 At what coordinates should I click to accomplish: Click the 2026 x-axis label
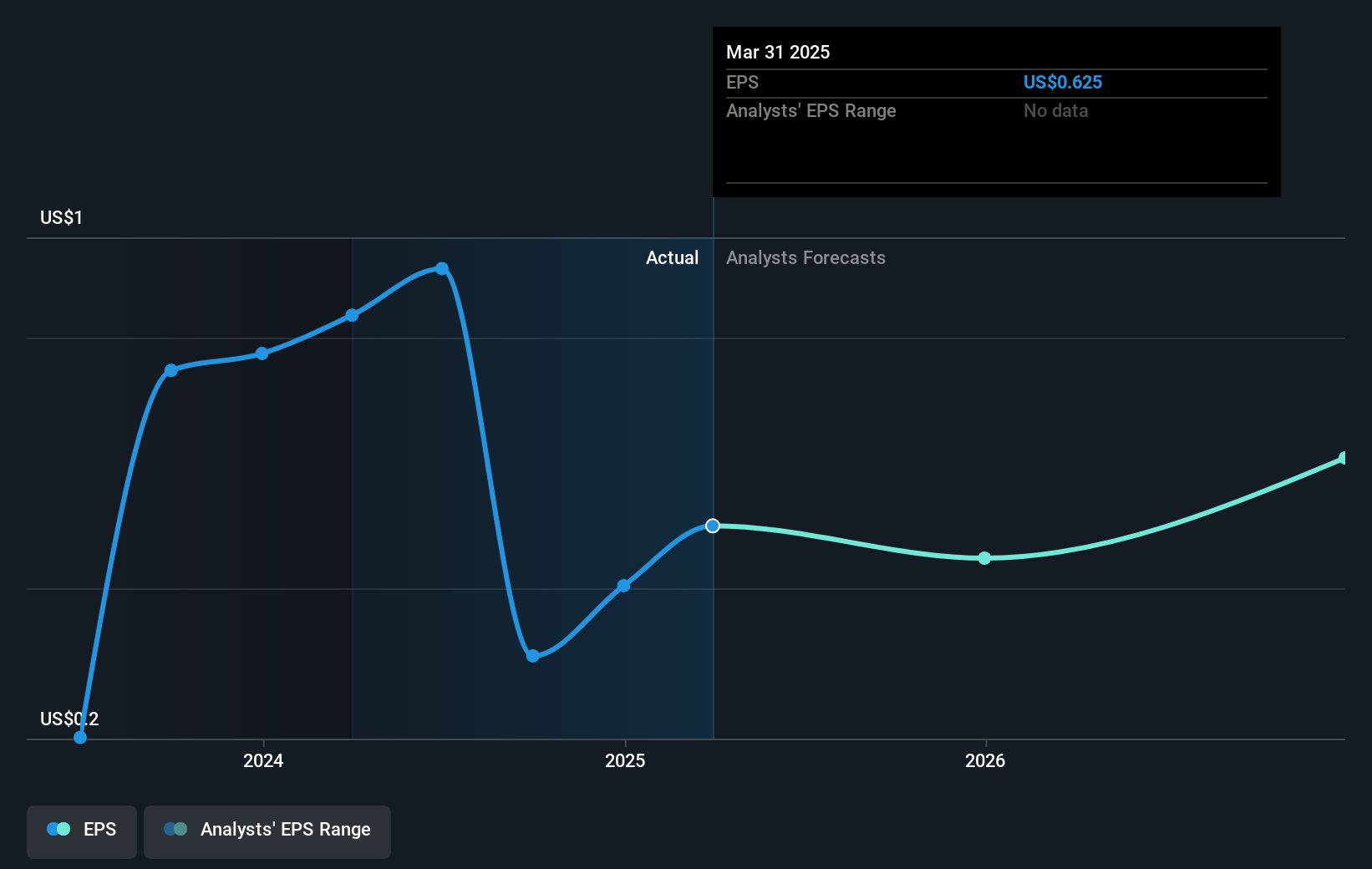pyautogui.click(x=985, y=760)
